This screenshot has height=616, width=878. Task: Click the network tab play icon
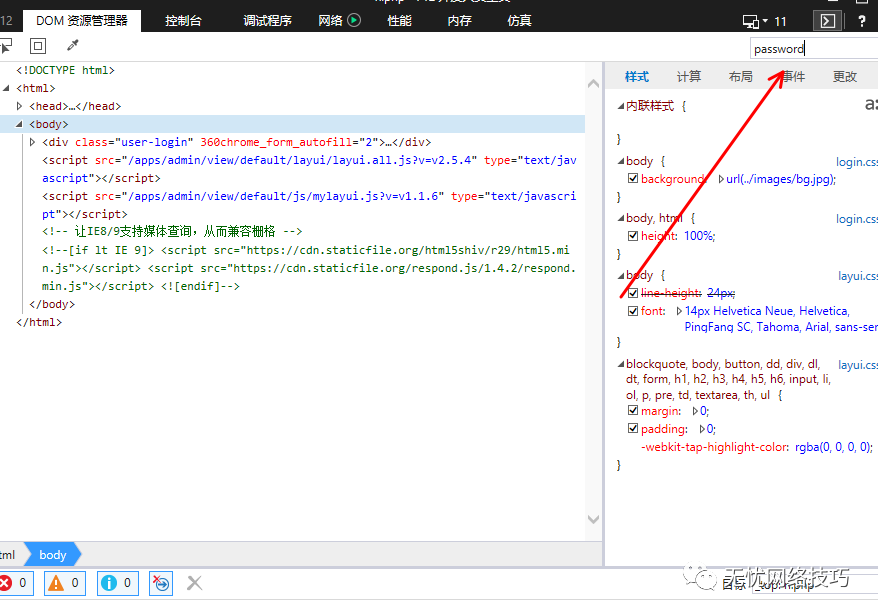pos(354,21)
